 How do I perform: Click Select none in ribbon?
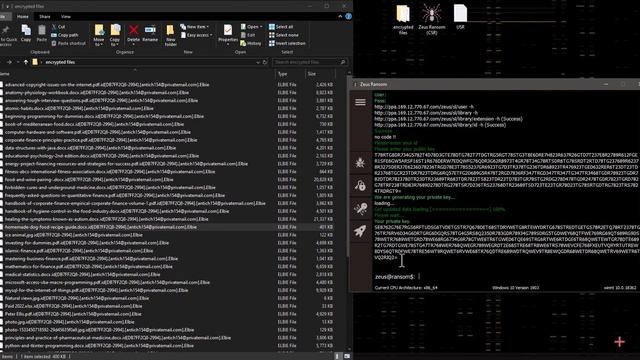[284, 35]
